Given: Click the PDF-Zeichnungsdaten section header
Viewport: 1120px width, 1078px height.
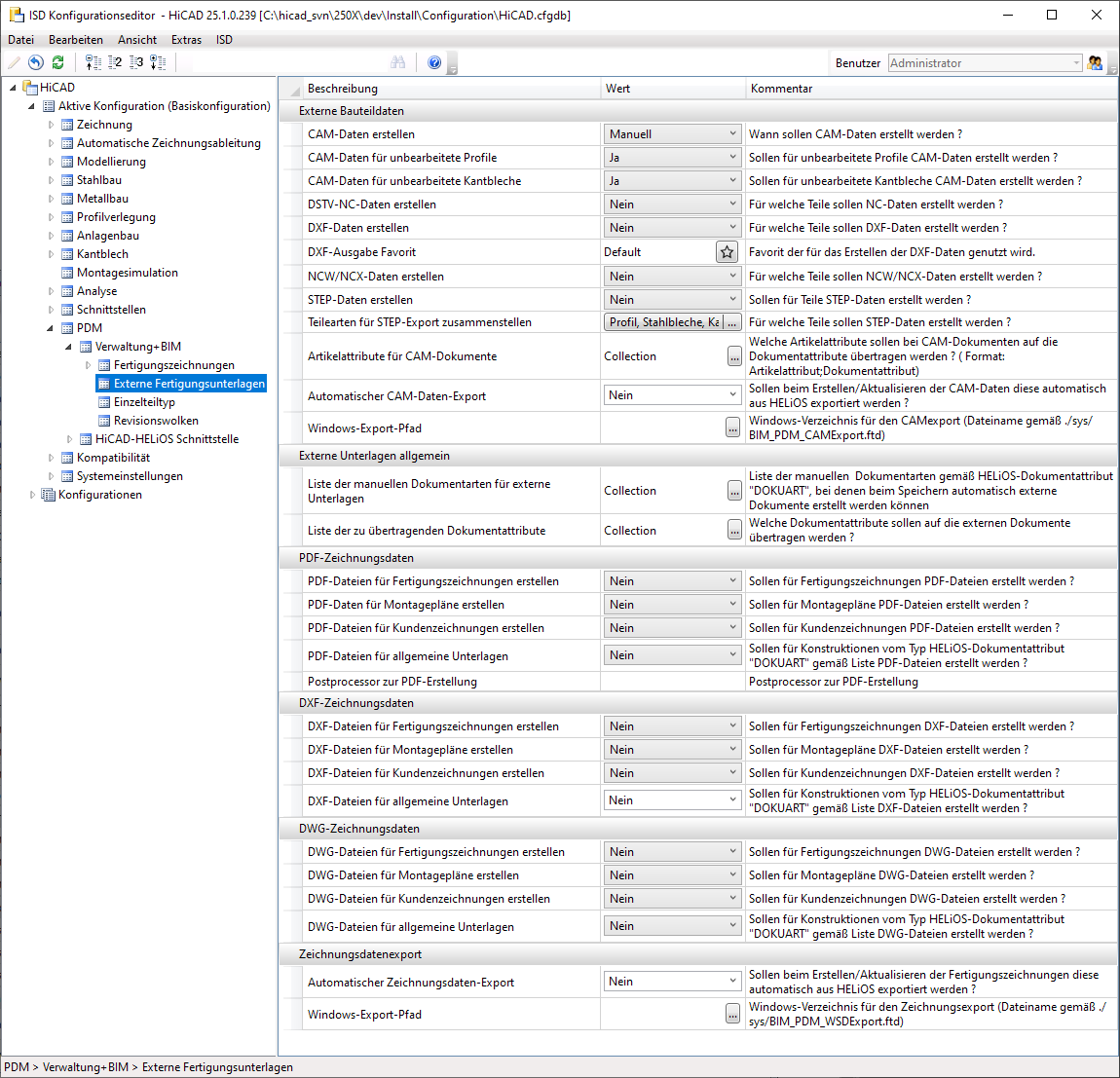Looking at the screenshot, I should point(698,558).
